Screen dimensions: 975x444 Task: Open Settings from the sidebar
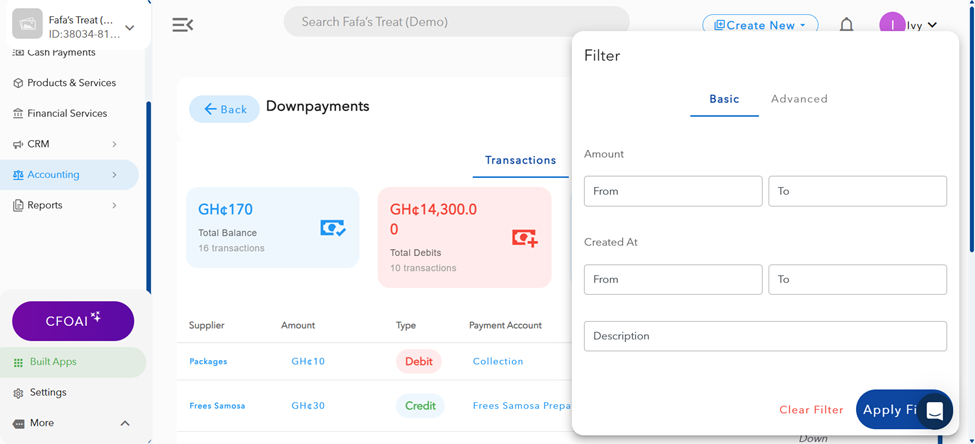point(48,393)
